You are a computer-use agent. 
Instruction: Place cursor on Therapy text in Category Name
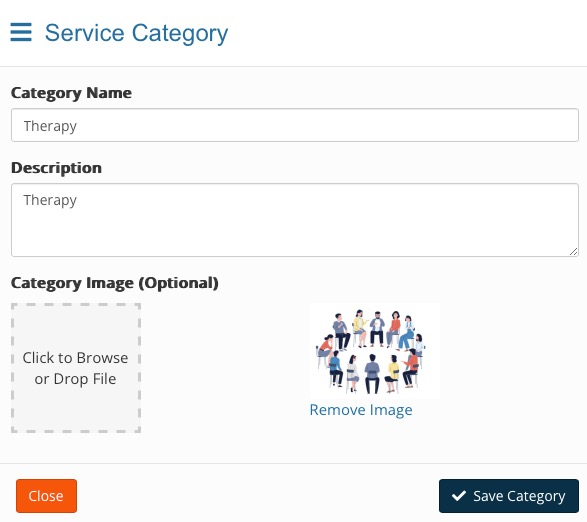(x=50, y=126)
